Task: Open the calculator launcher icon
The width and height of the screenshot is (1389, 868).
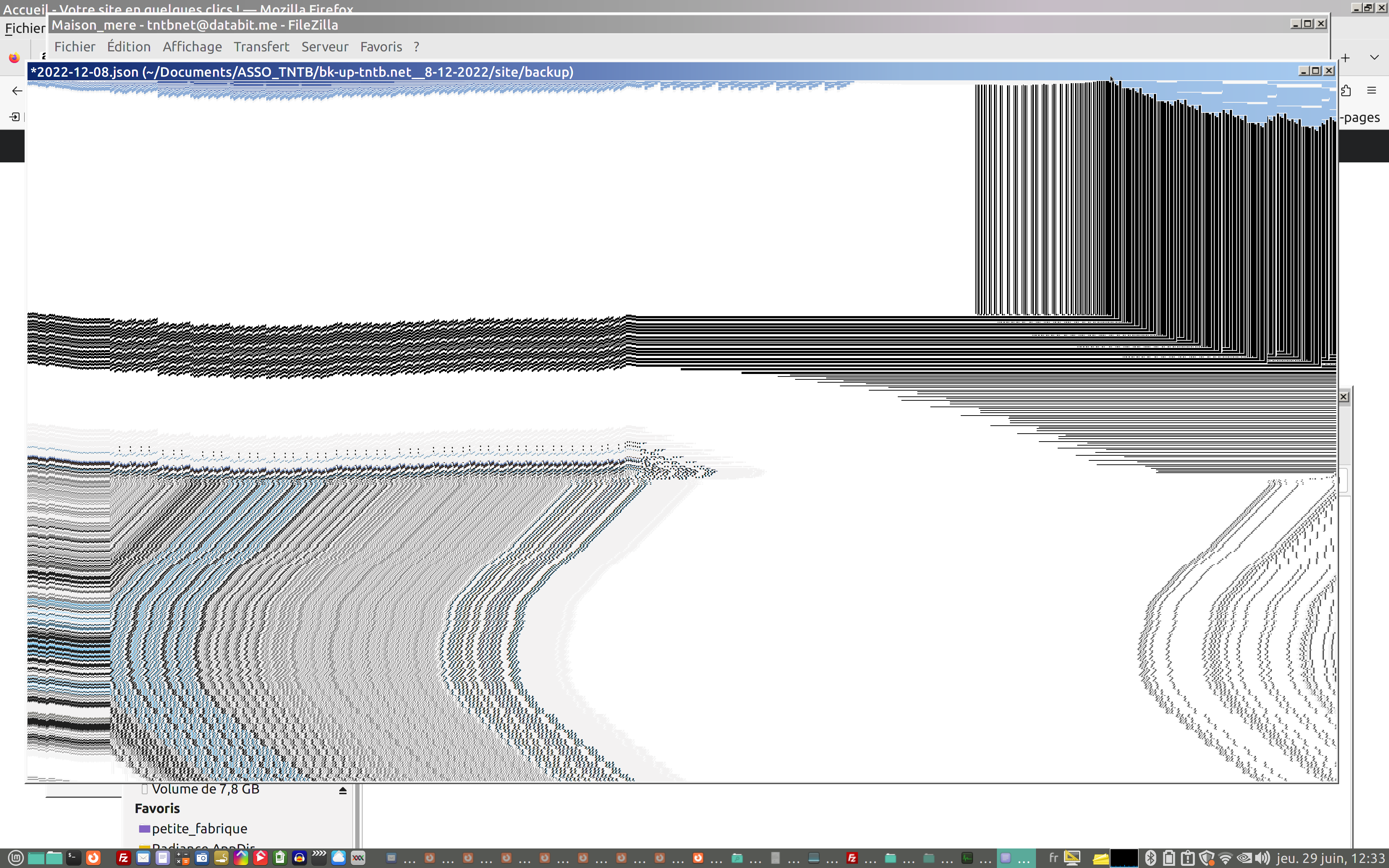Action: (183, 858)
